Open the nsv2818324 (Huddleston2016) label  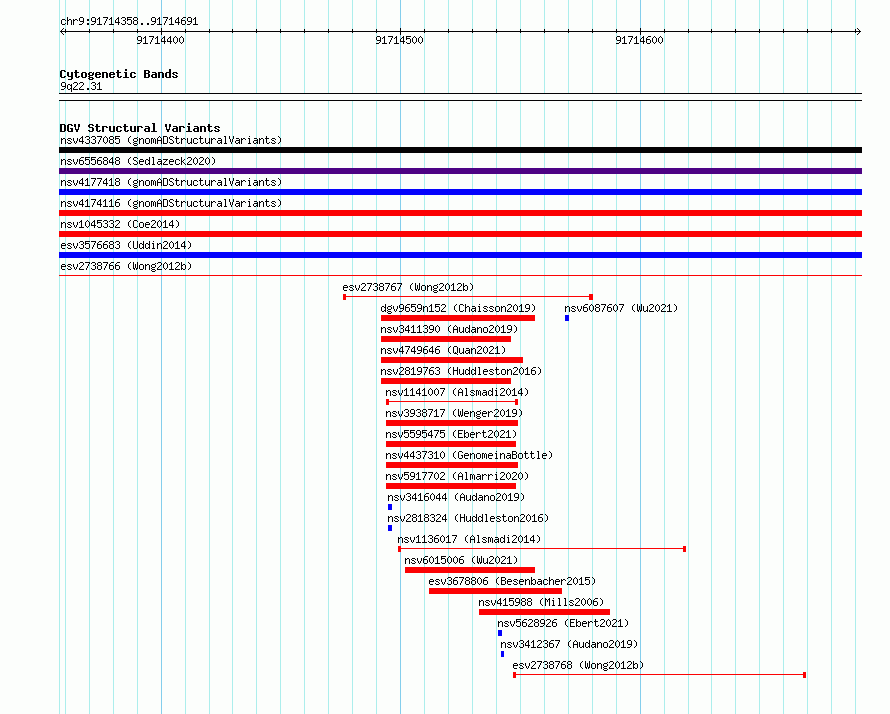[x=468, y=518]
